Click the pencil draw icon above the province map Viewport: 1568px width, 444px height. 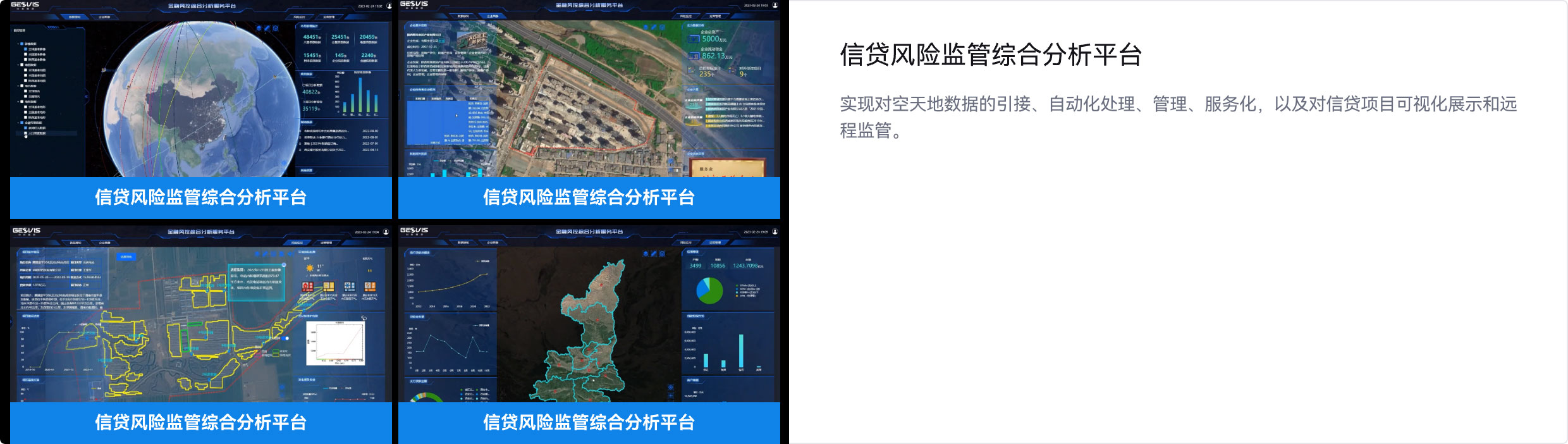coord(654,254)
